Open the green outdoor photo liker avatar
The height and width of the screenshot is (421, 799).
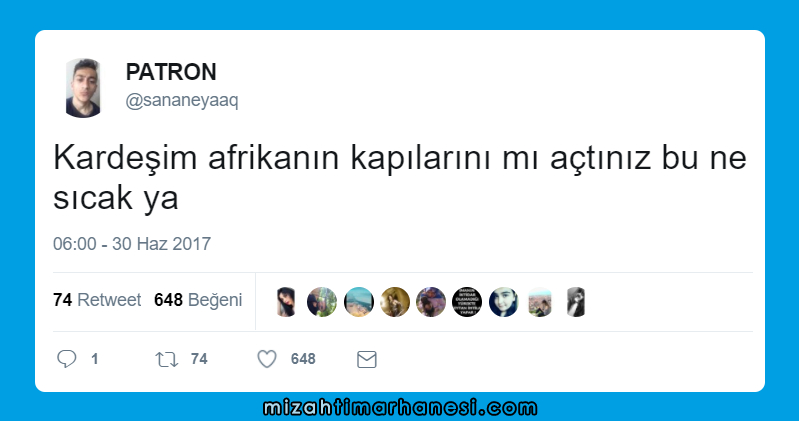tap(322, 302)
